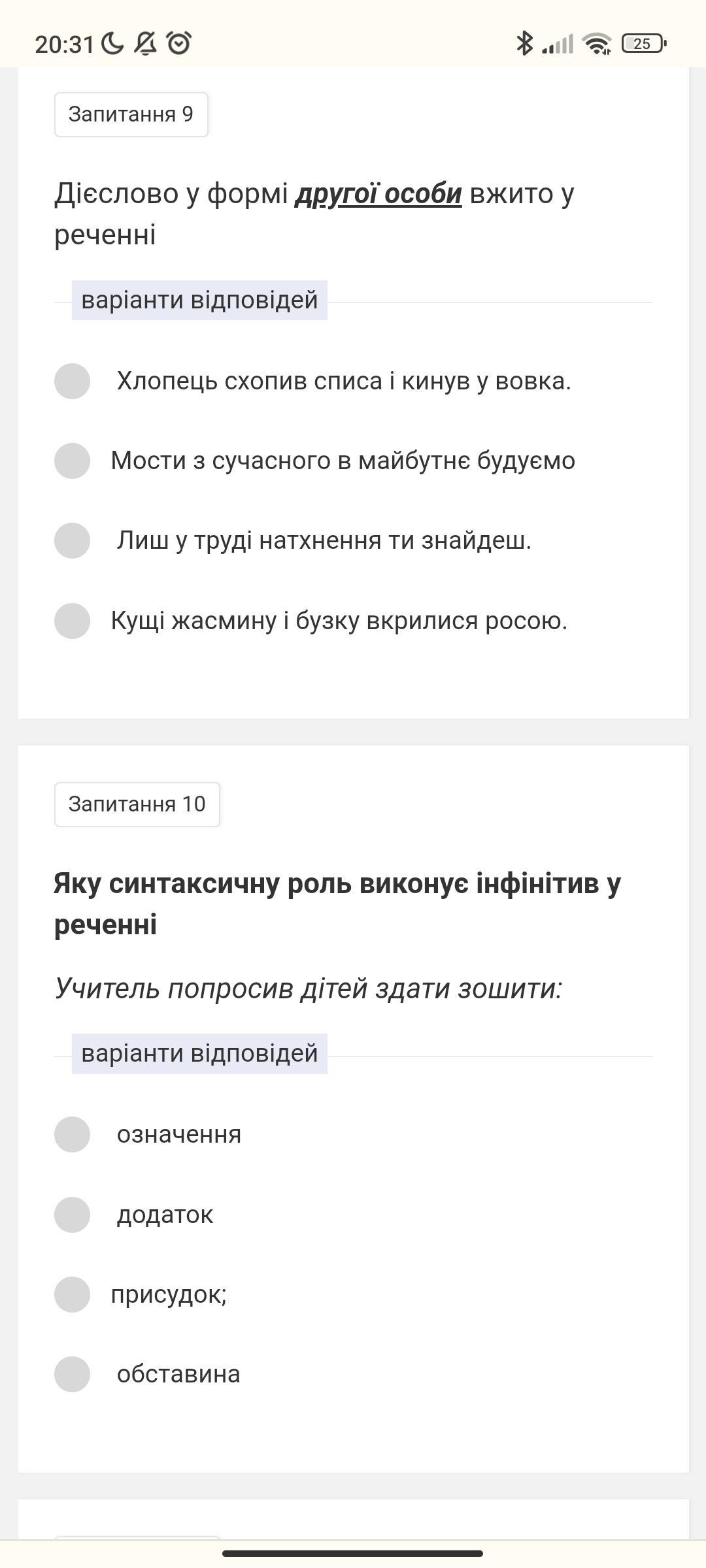Choose 'Лиш у труді натхнення ти знайдеш'

tap(72, 540)
